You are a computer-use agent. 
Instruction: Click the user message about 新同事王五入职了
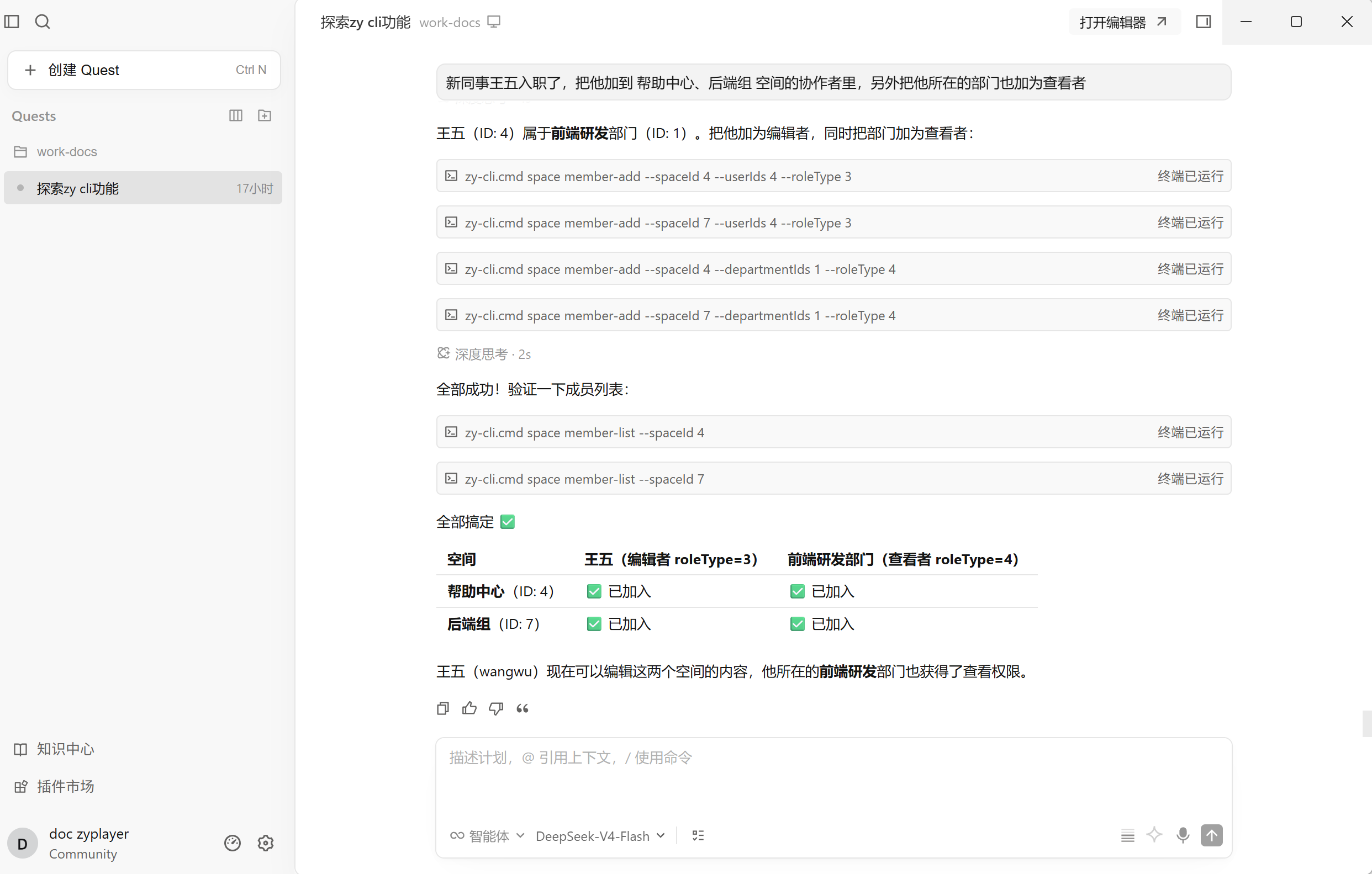pos(833,83)
